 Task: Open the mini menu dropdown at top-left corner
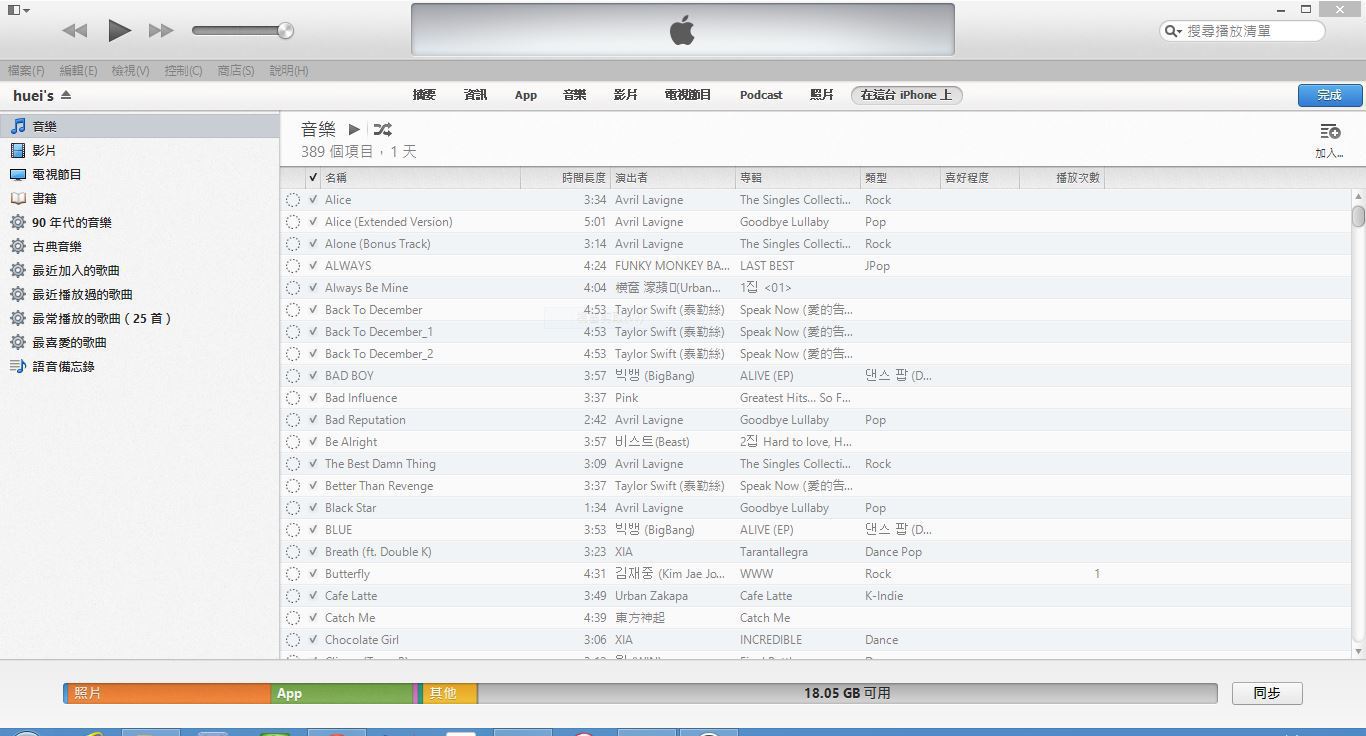[18, 10]
